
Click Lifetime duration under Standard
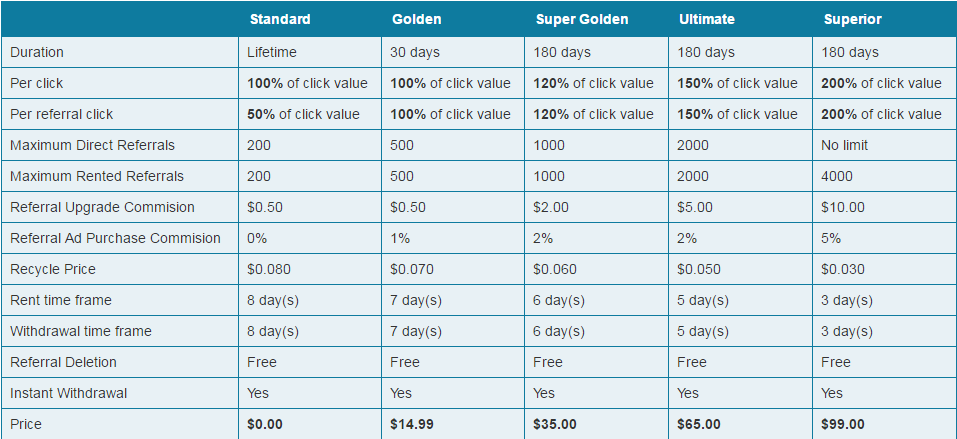click(272, 53)
